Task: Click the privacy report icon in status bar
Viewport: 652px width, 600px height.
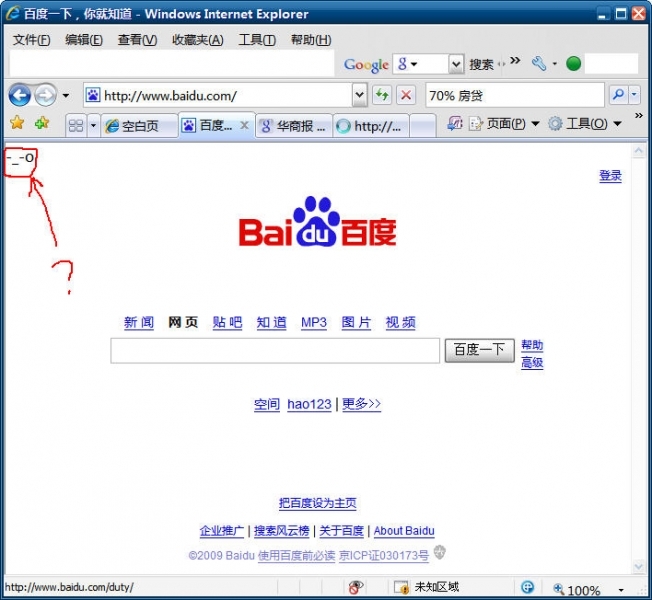Action: pyautogui.click(x=356, y=587)
